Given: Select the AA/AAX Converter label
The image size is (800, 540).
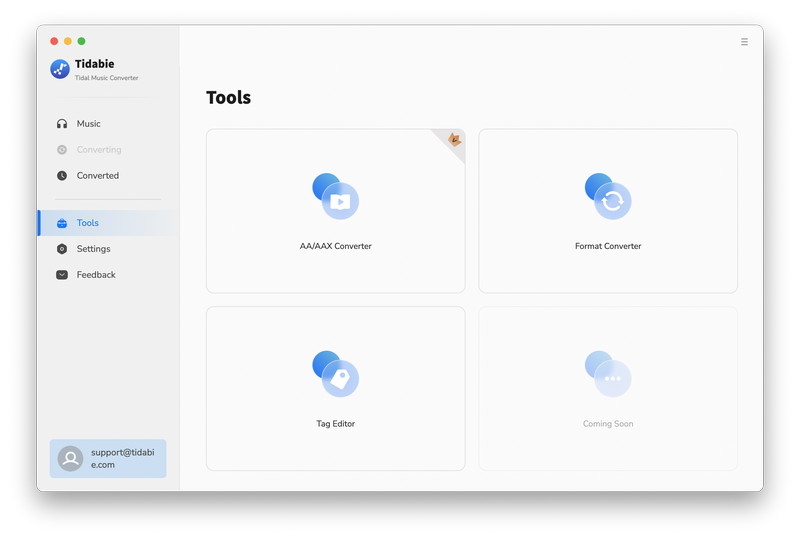Looking at the screenshot, I should coord(336,246).
